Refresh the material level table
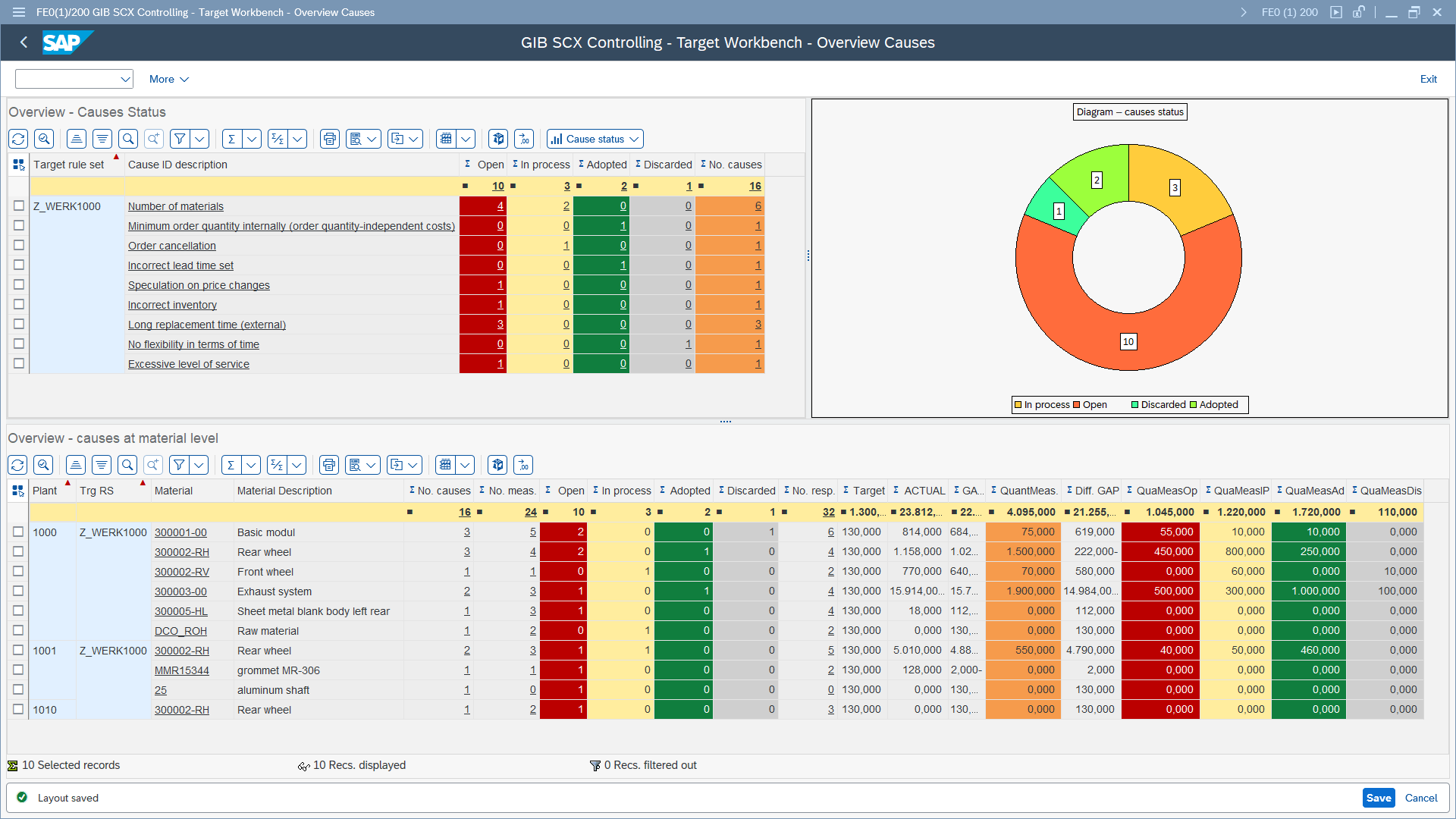 coord(17,465)
